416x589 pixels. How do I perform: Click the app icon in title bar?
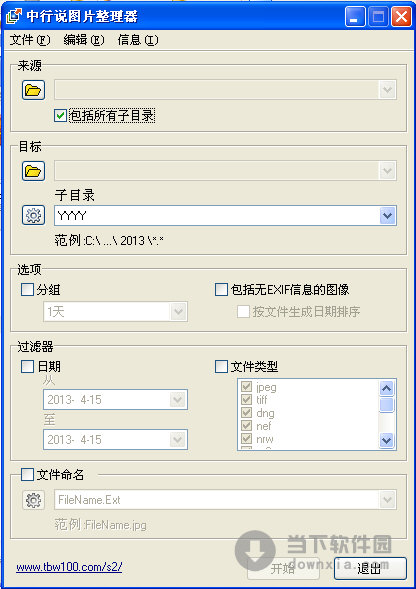coord(14,17)
